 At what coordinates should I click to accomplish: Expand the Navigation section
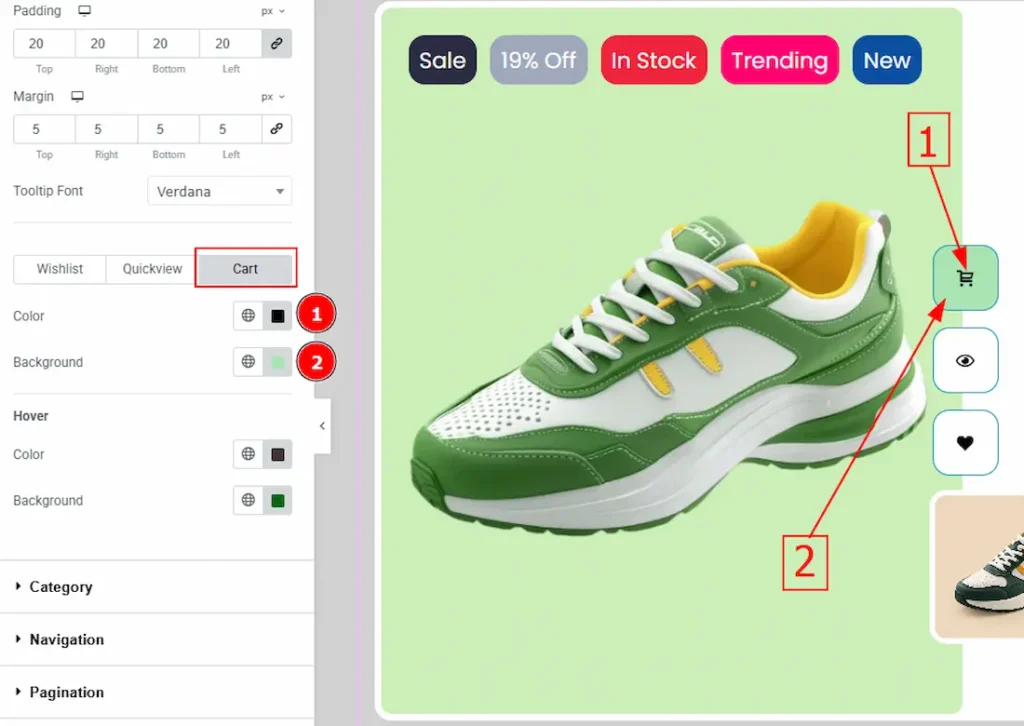pos(66,640)
